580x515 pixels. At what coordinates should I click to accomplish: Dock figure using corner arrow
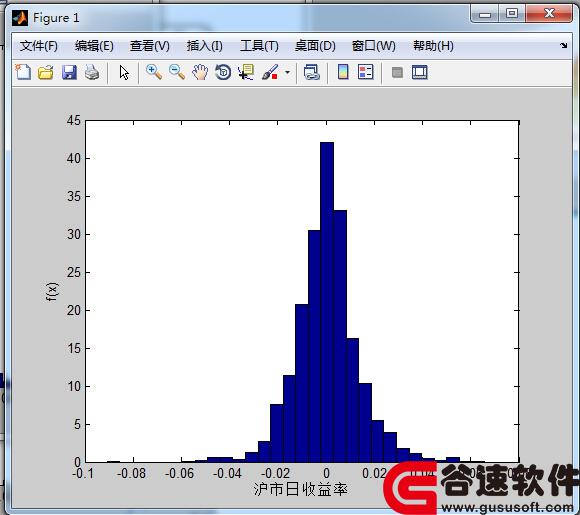pos(563,46)
